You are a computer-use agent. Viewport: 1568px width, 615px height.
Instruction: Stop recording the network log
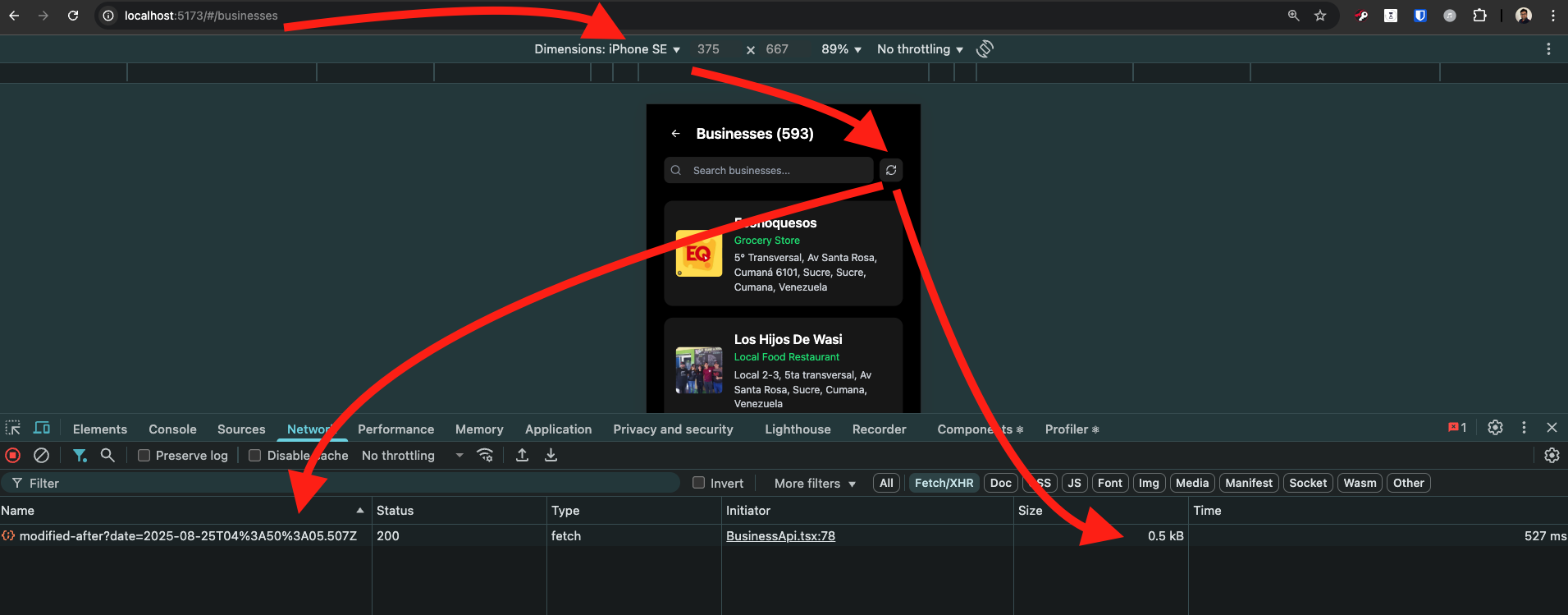tap(13, 455)
